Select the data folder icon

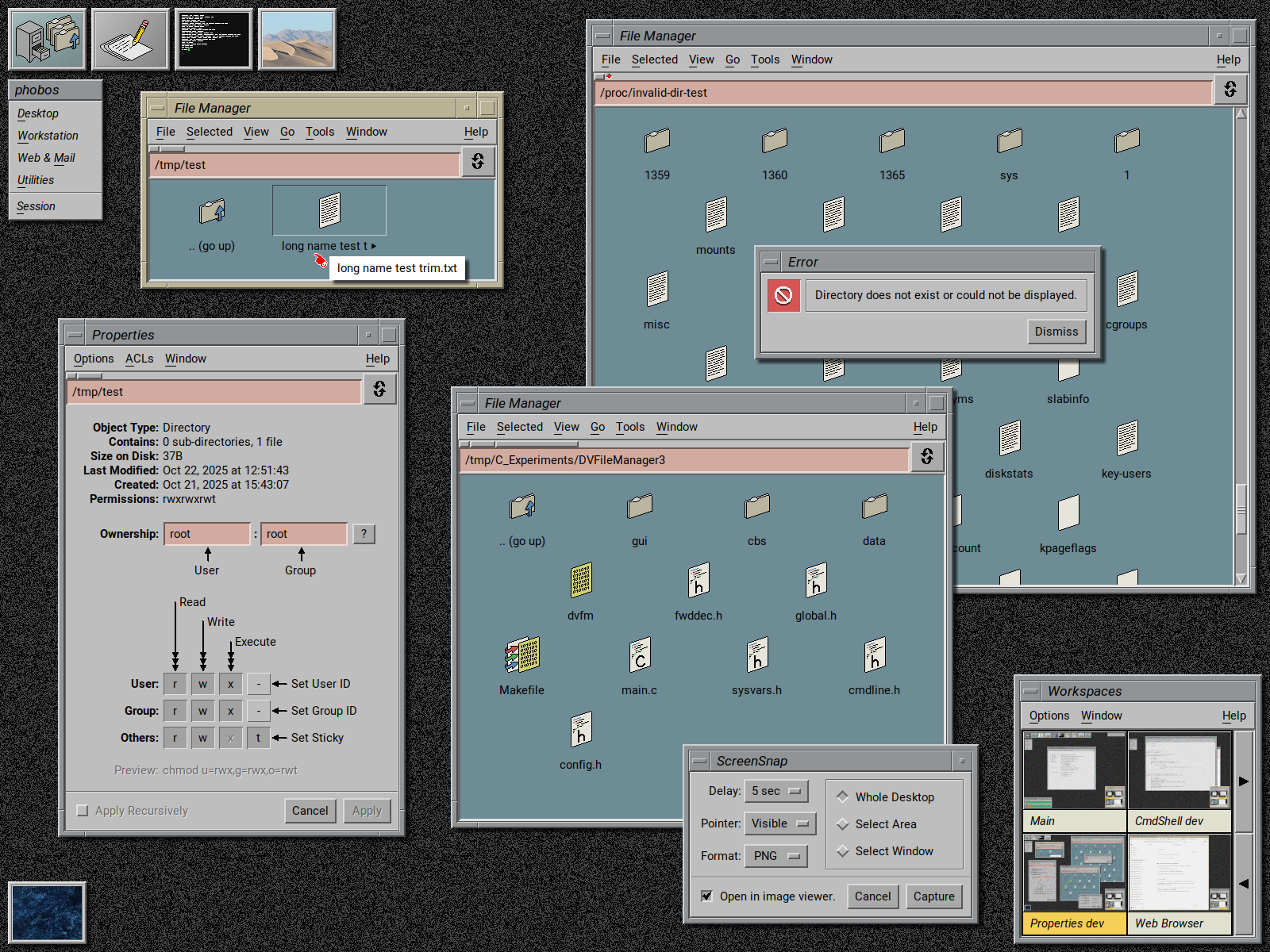pos(875,506)
